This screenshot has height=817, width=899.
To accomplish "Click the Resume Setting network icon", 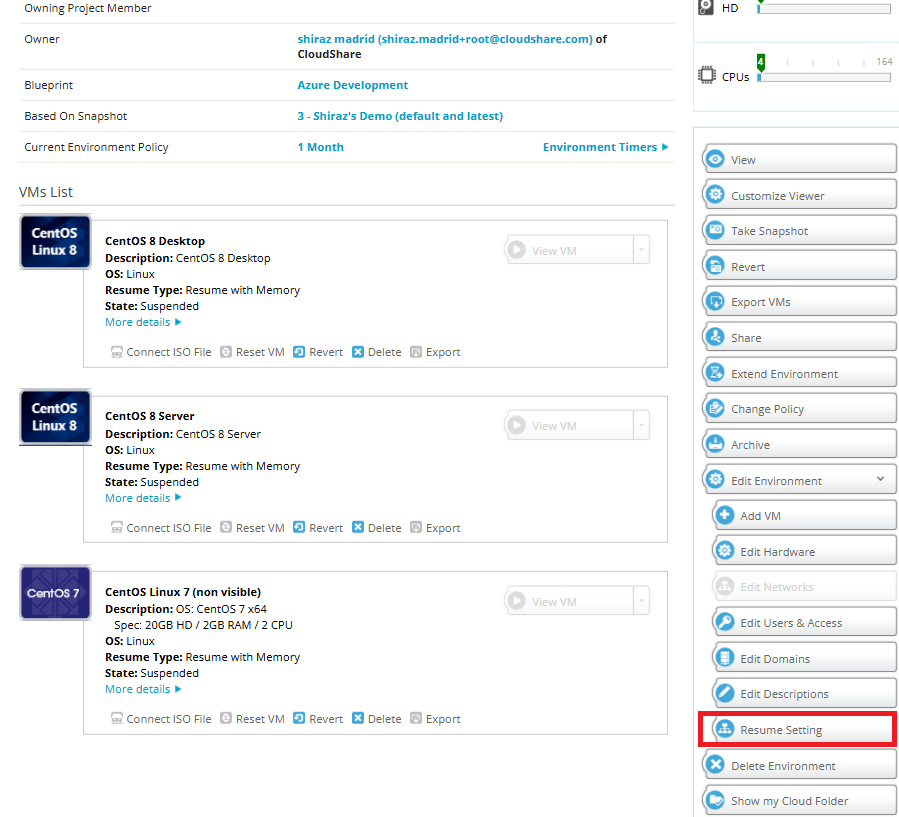I will (x=725, y=729).
